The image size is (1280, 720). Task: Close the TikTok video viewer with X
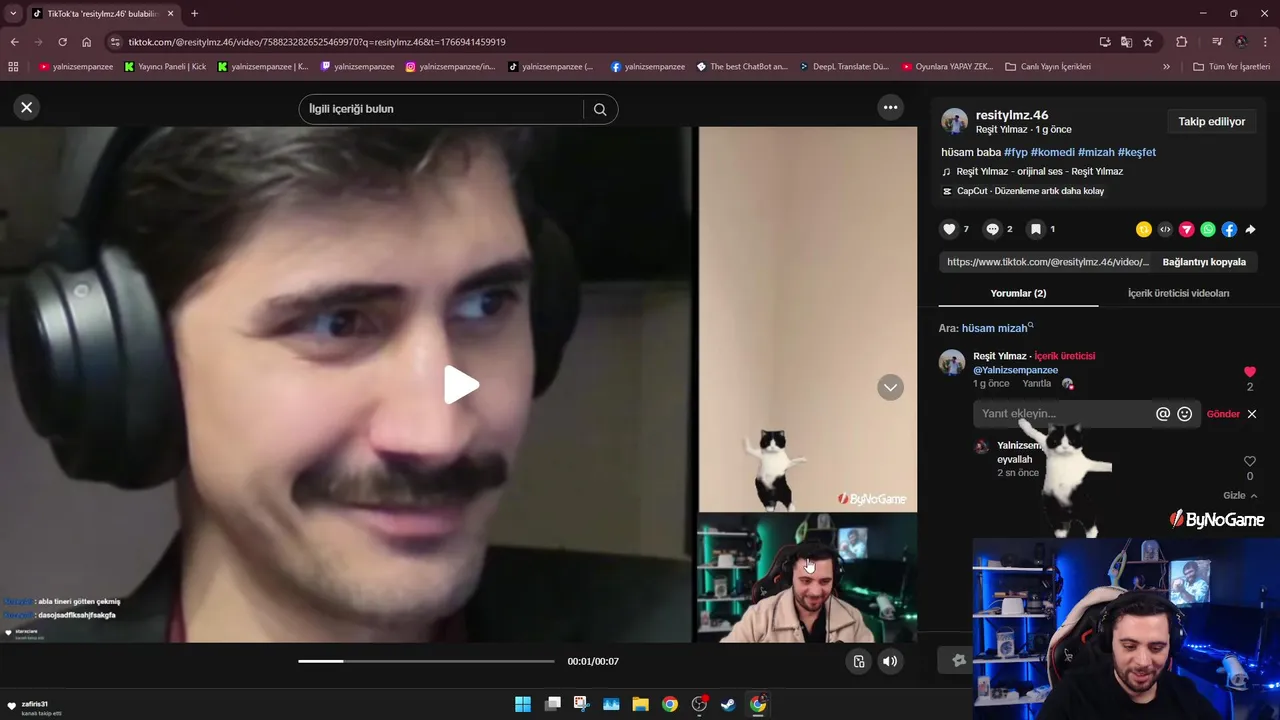tap(27, 107)
